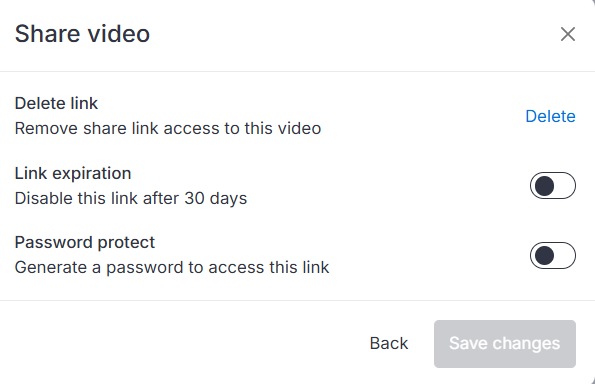
Task: Turn on Password protect switch
Action: coord(552,255)
